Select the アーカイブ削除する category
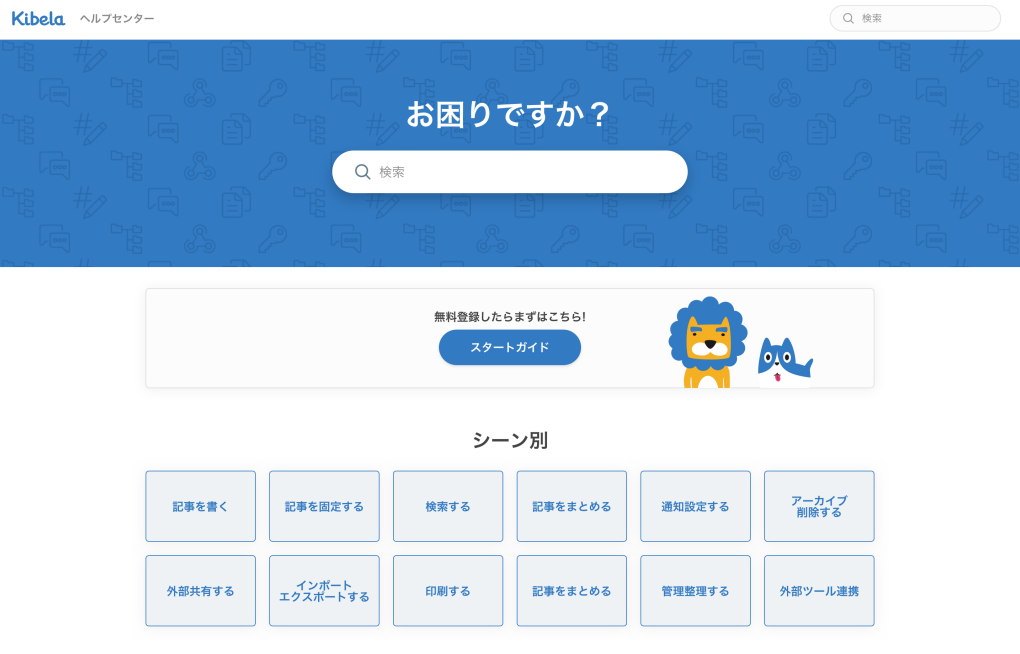 (x=819, y=506)
